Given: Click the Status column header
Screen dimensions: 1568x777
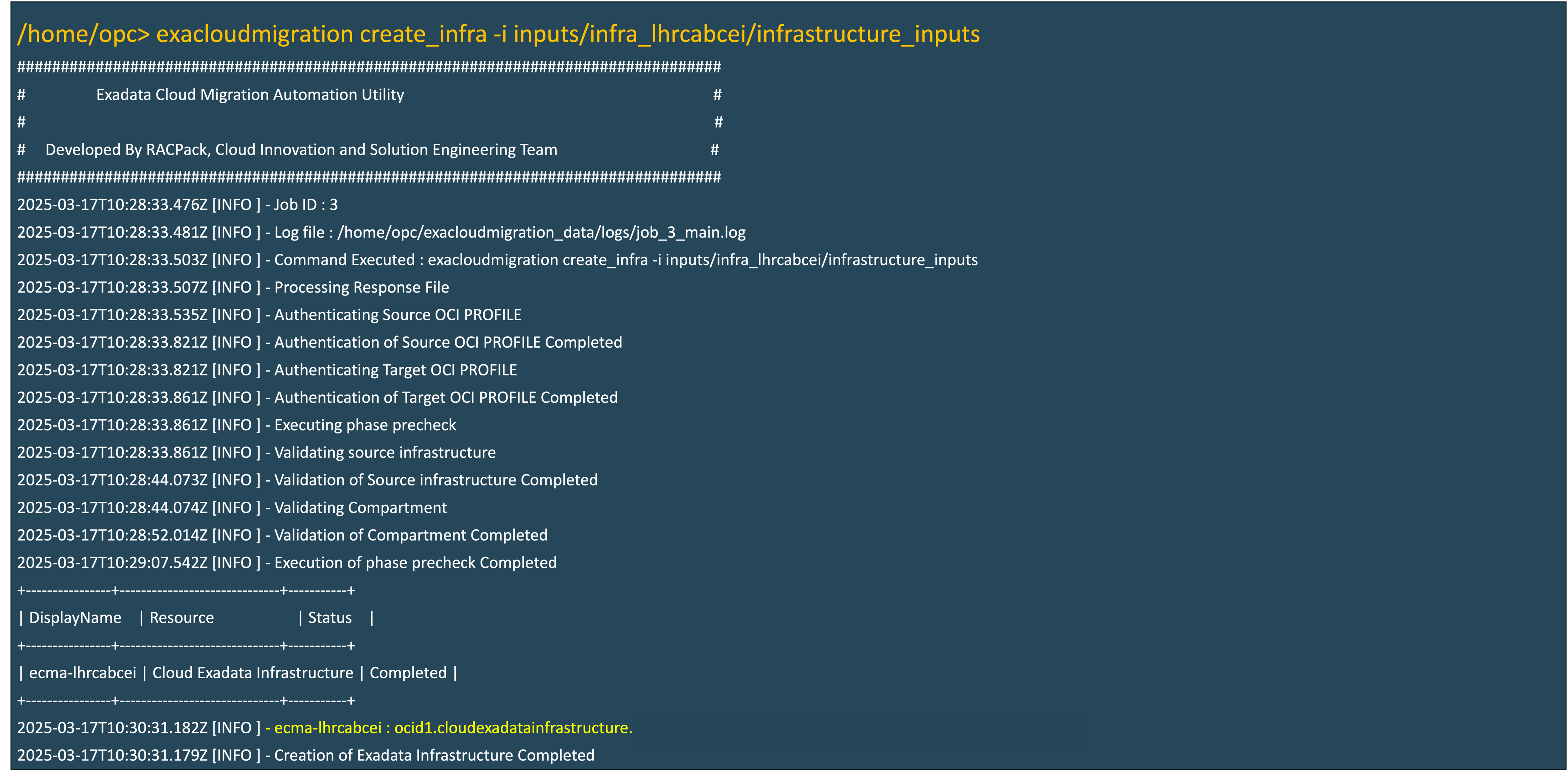Looking at the screenshot, I should tap(329, 618).
